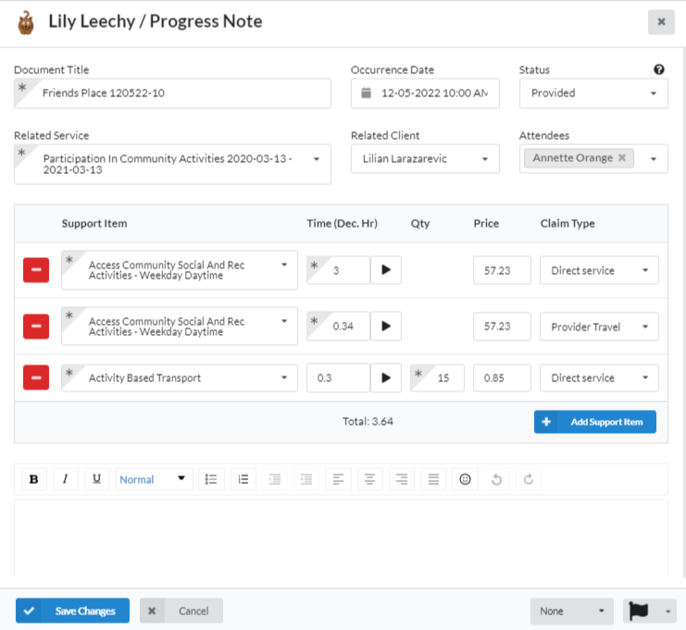Remove Annette Orange from attendees
This screenshot has height=630, width=686.
coord(622,158)
